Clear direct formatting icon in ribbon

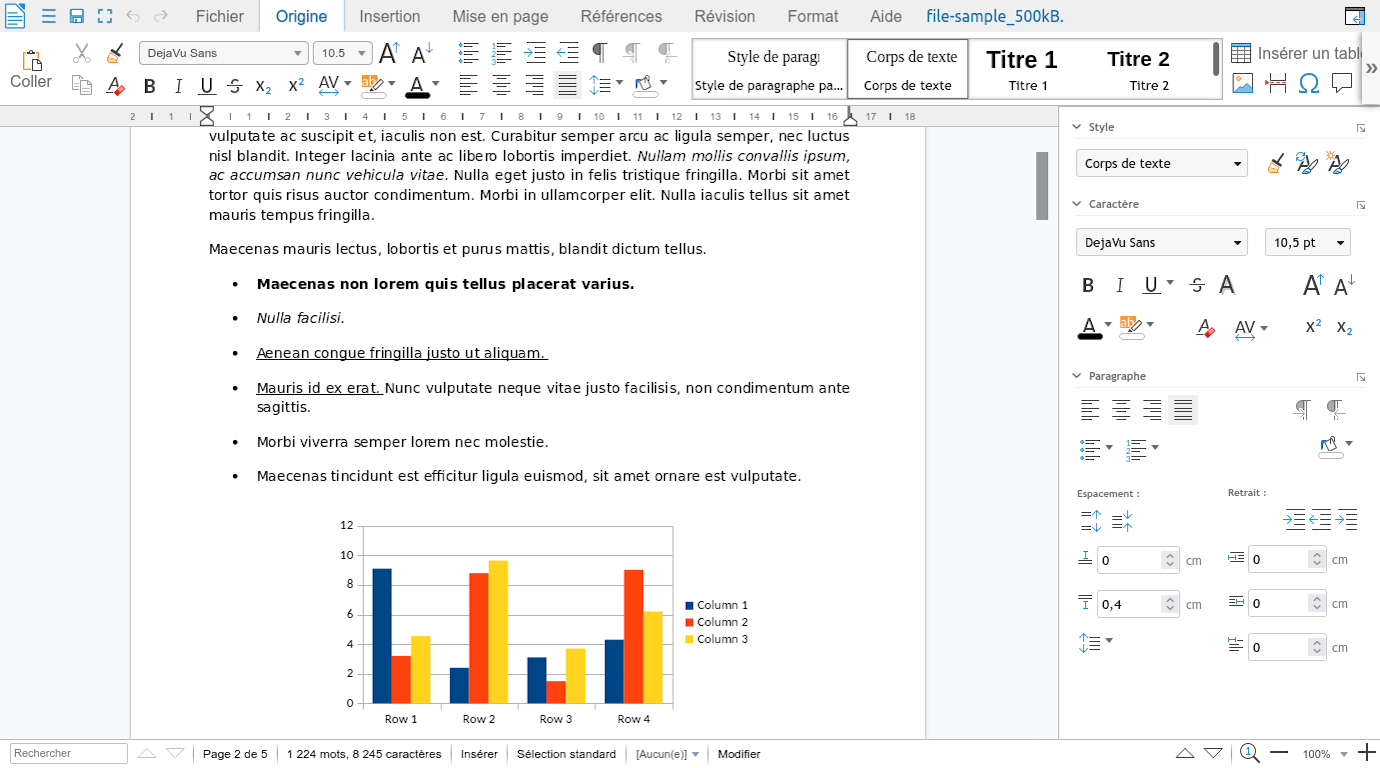pos(115,86)
